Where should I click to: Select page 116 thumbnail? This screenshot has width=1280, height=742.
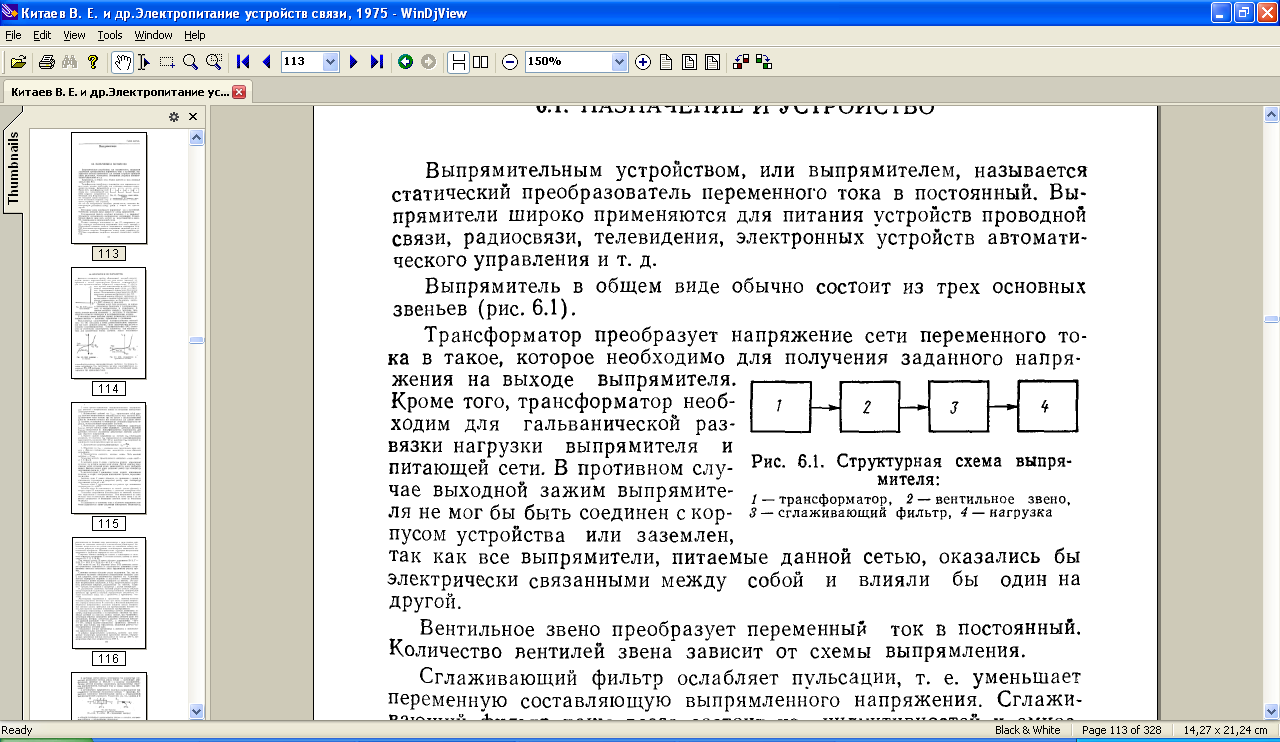(109, 593)
